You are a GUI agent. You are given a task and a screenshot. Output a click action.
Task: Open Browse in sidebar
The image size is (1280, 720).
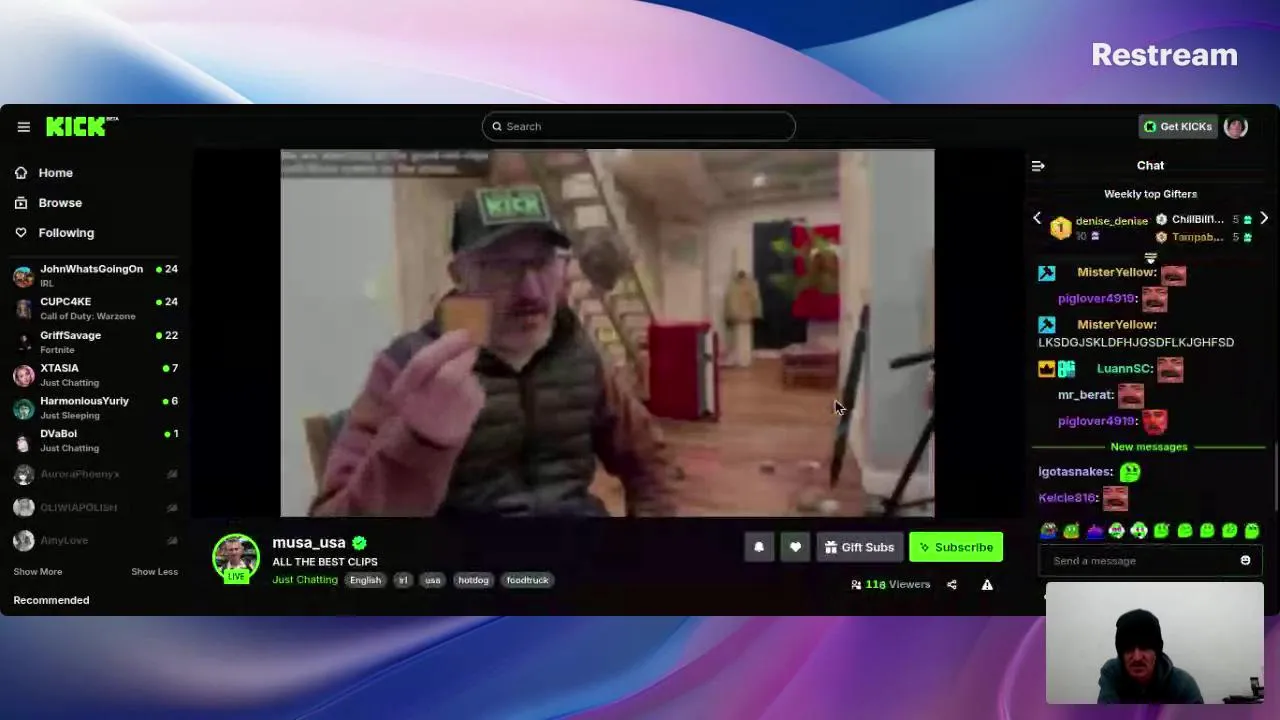[x=48, y=203]
